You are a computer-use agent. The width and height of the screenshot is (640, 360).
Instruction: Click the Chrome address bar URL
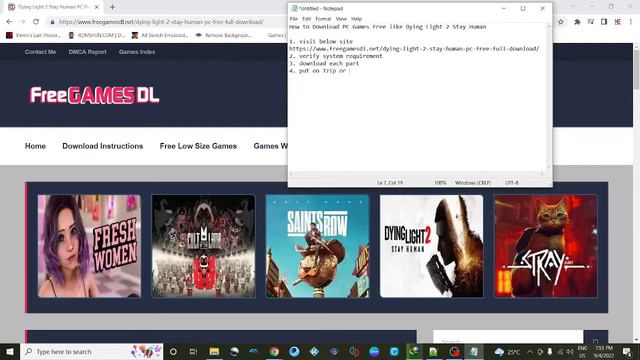(161, 22)
